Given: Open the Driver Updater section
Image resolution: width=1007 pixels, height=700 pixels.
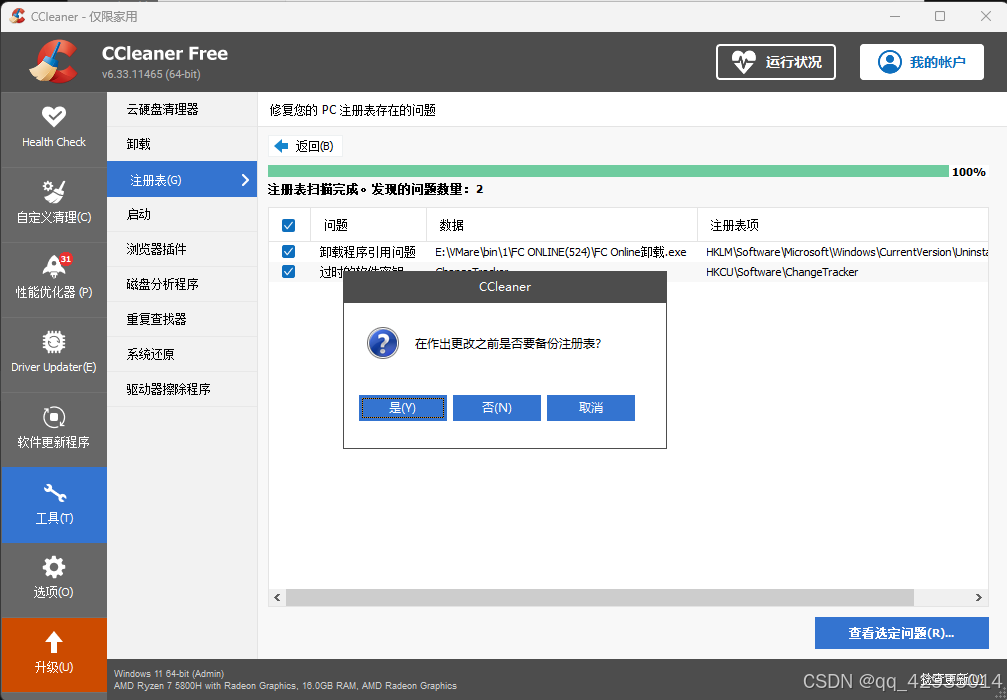Looking at the screenshot, I should tap(54, 355).
